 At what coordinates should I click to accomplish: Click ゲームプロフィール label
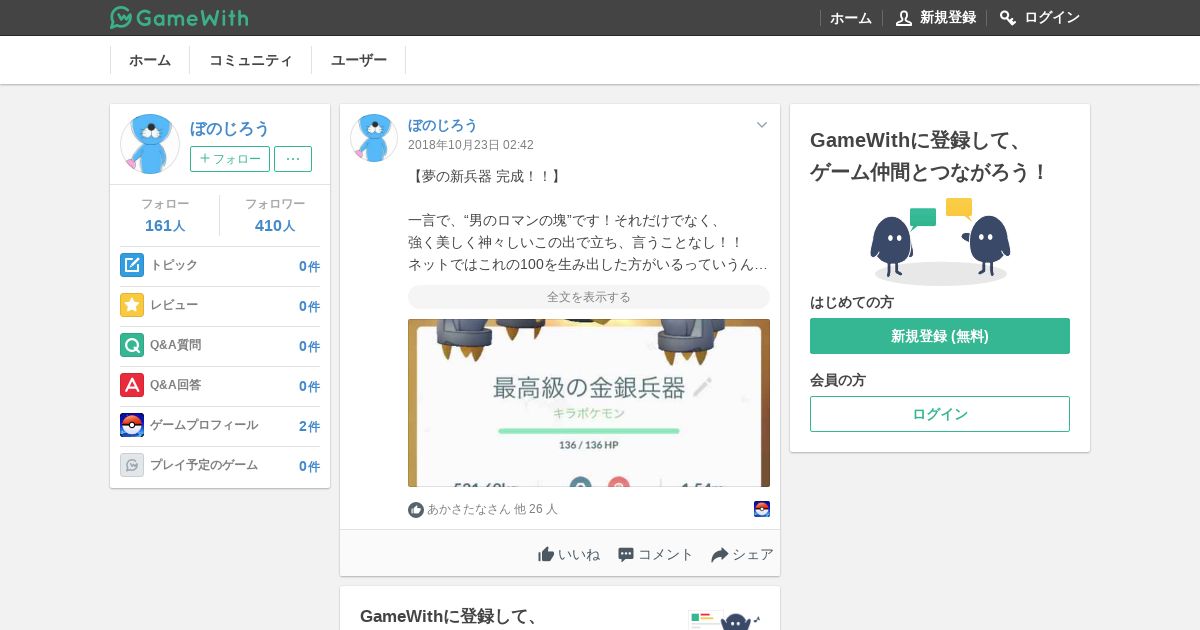[204, 425]
